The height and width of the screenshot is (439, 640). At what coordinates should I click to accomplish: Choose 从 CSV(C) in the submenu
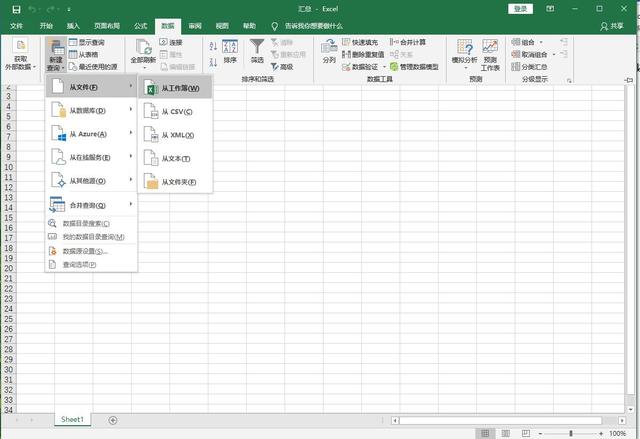point(175,111)
